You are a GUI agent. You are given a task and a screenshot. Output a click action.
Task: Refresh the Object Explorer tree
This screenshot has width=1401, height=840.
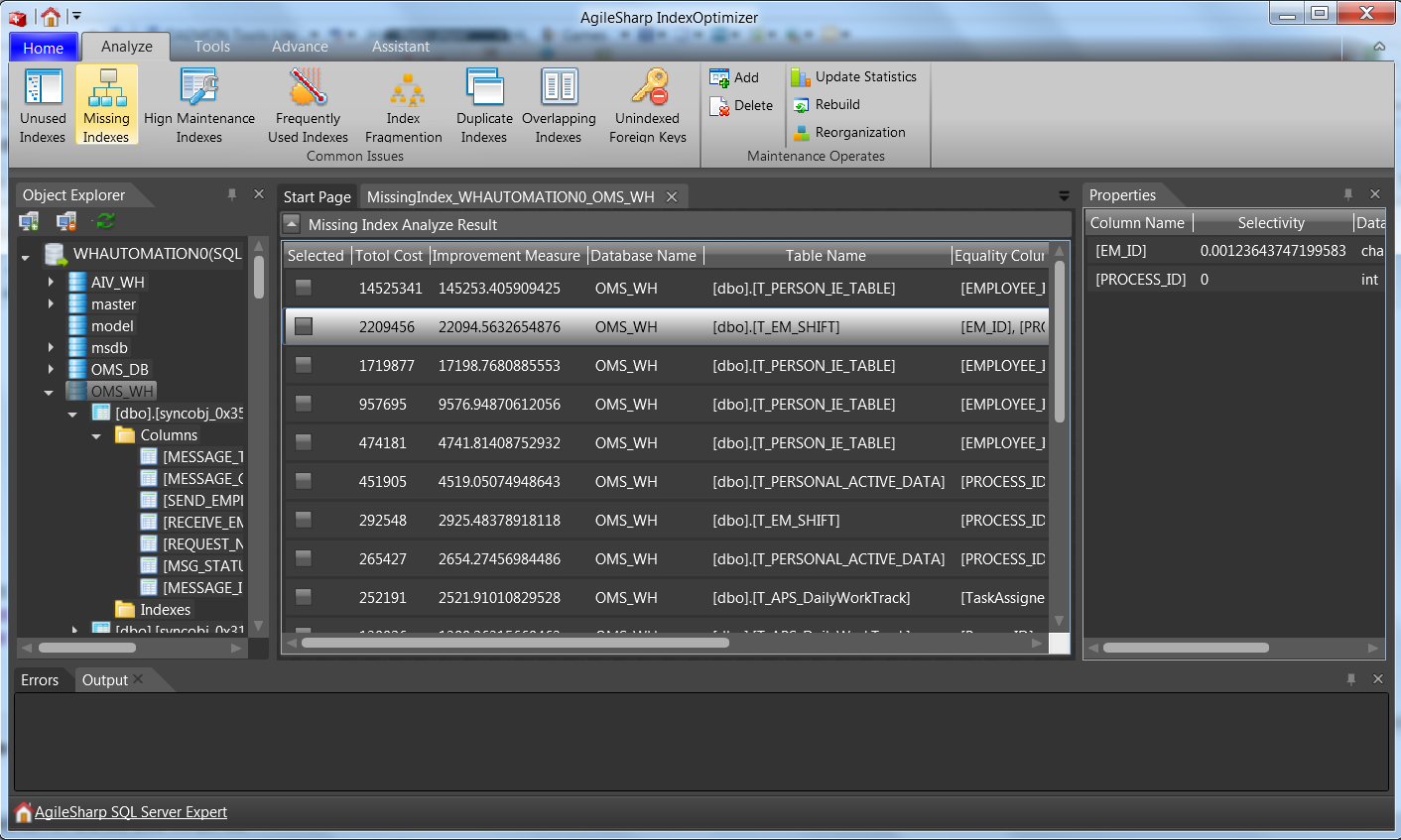point(105,221)
